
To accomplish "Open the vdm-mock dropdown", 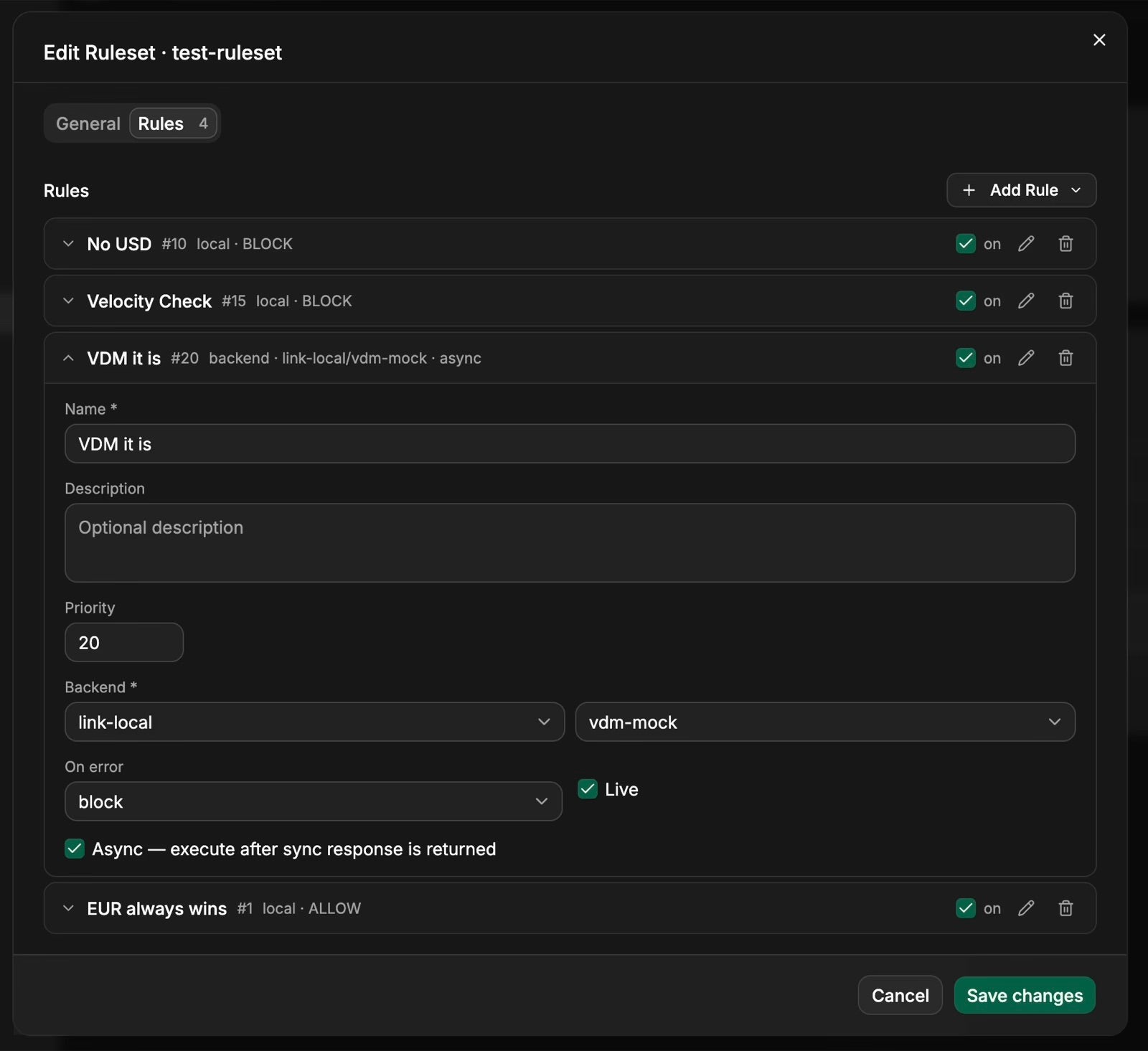I will point(825,722).
